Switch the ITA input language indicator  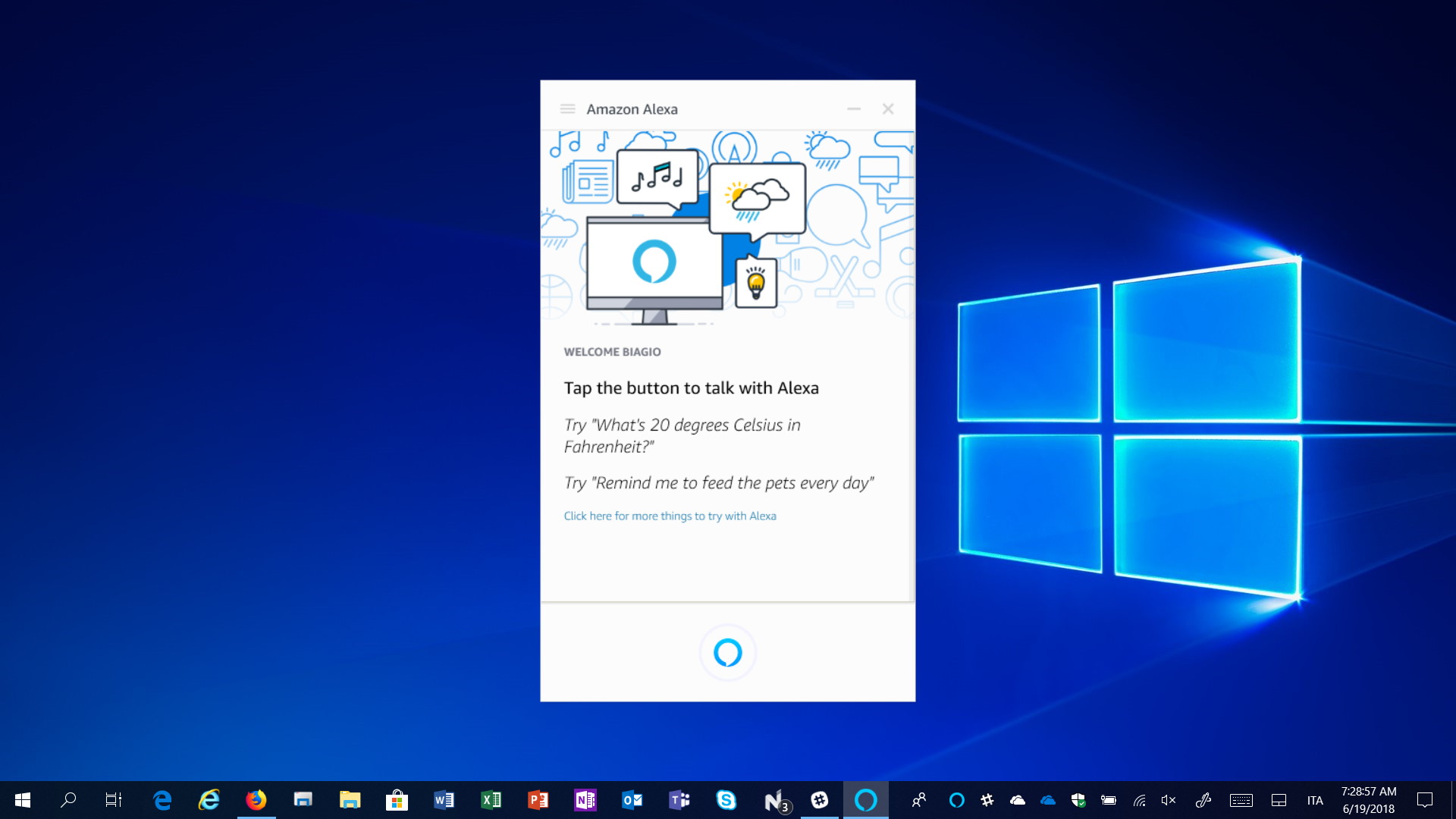tap(1315, 801)
